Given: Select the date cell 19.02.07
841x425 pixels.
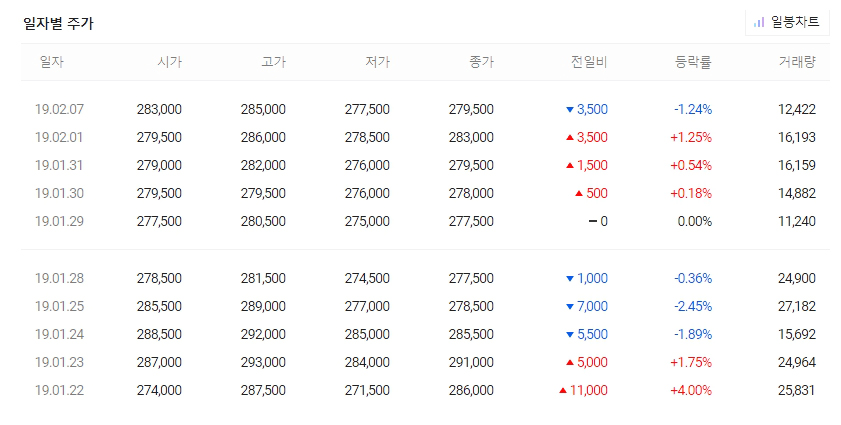Looking at the screenshot, I should 60,109.
